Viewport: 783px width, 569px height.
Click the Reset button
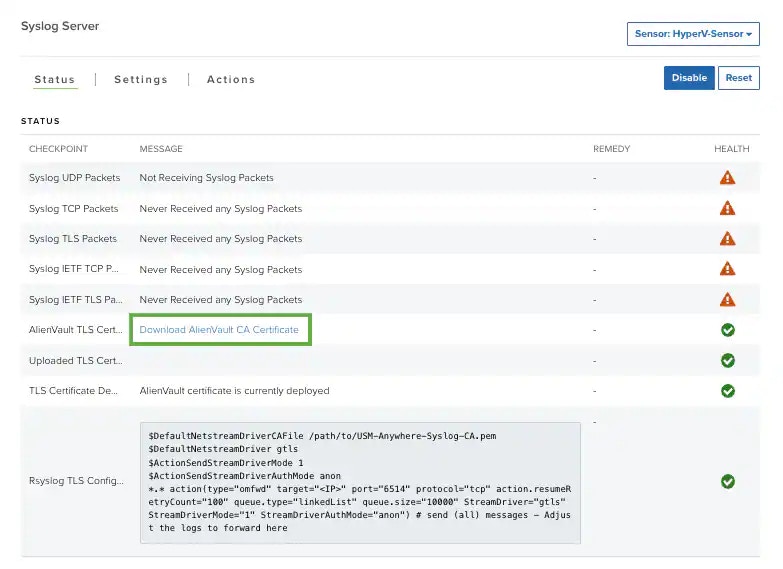click(x=739, y=78)
